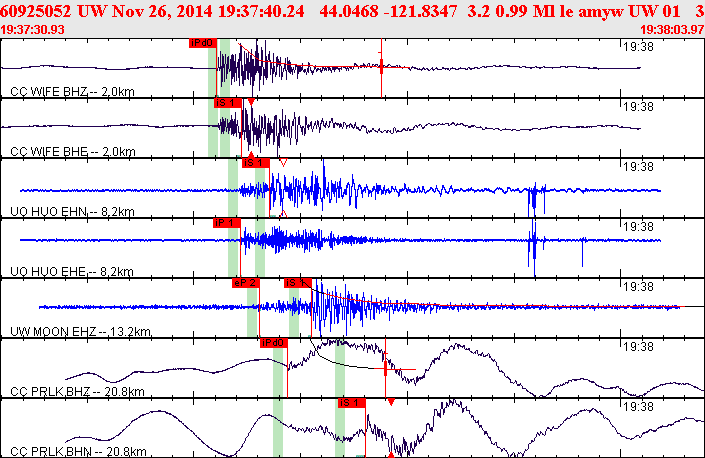Screen dimensions: 705x458
Task: Click the red down triangle below PRLK BHZ trace
Action: click(x=391, y=402)
